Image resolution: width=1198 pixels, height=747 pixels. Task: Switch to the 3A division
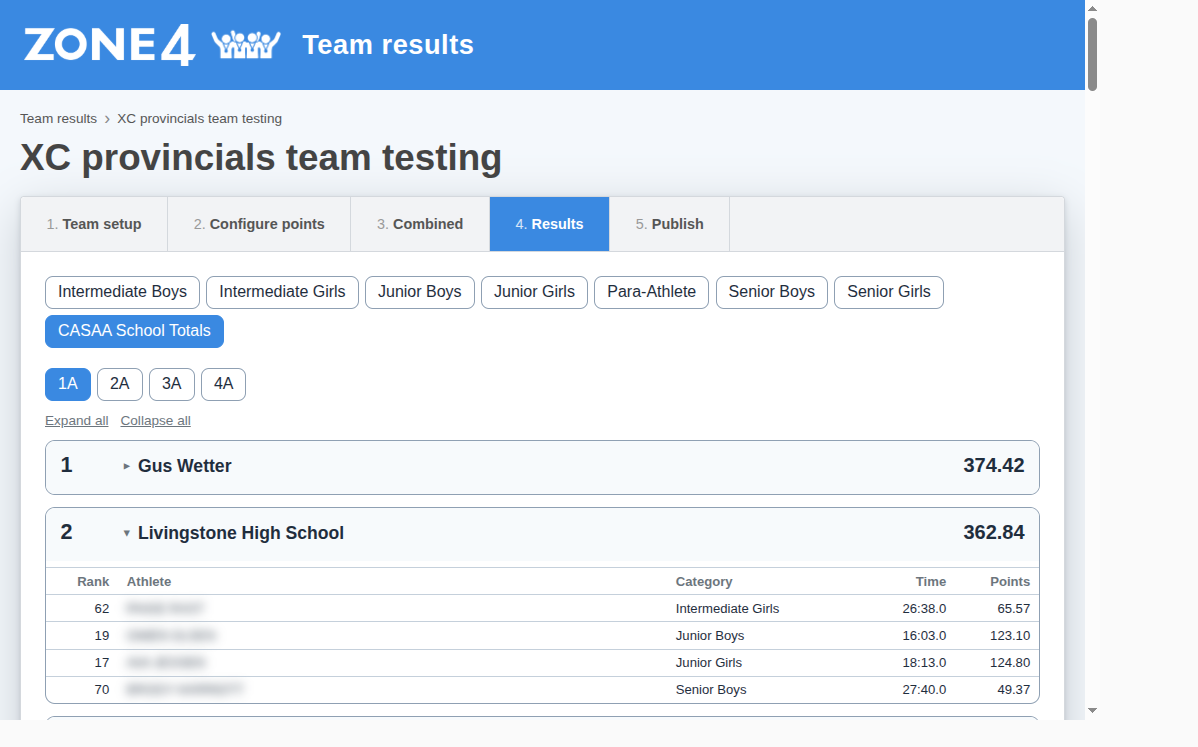tap(172, 383)
